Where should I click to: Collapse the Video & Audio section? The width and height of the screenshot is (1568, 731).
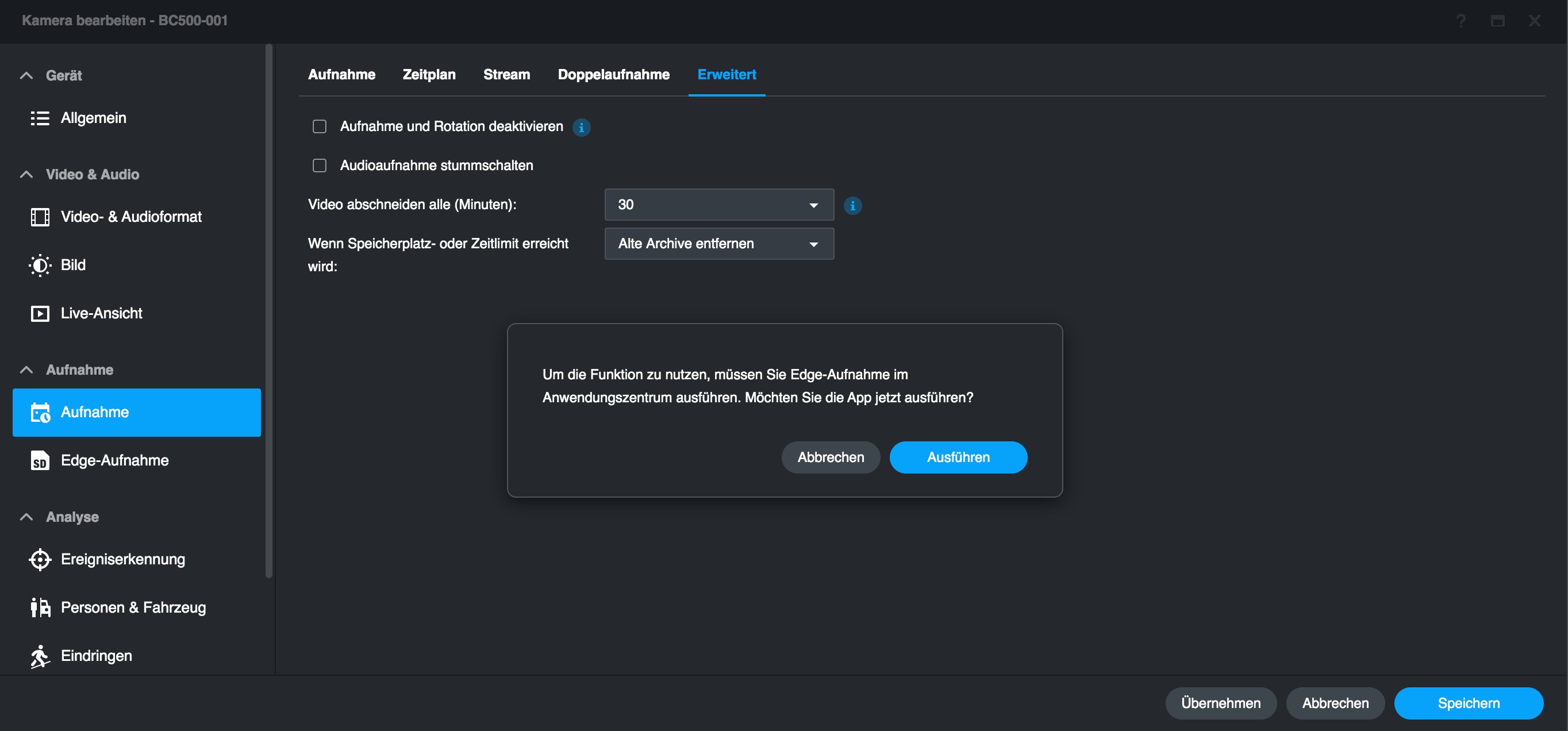tap(26, 175)
